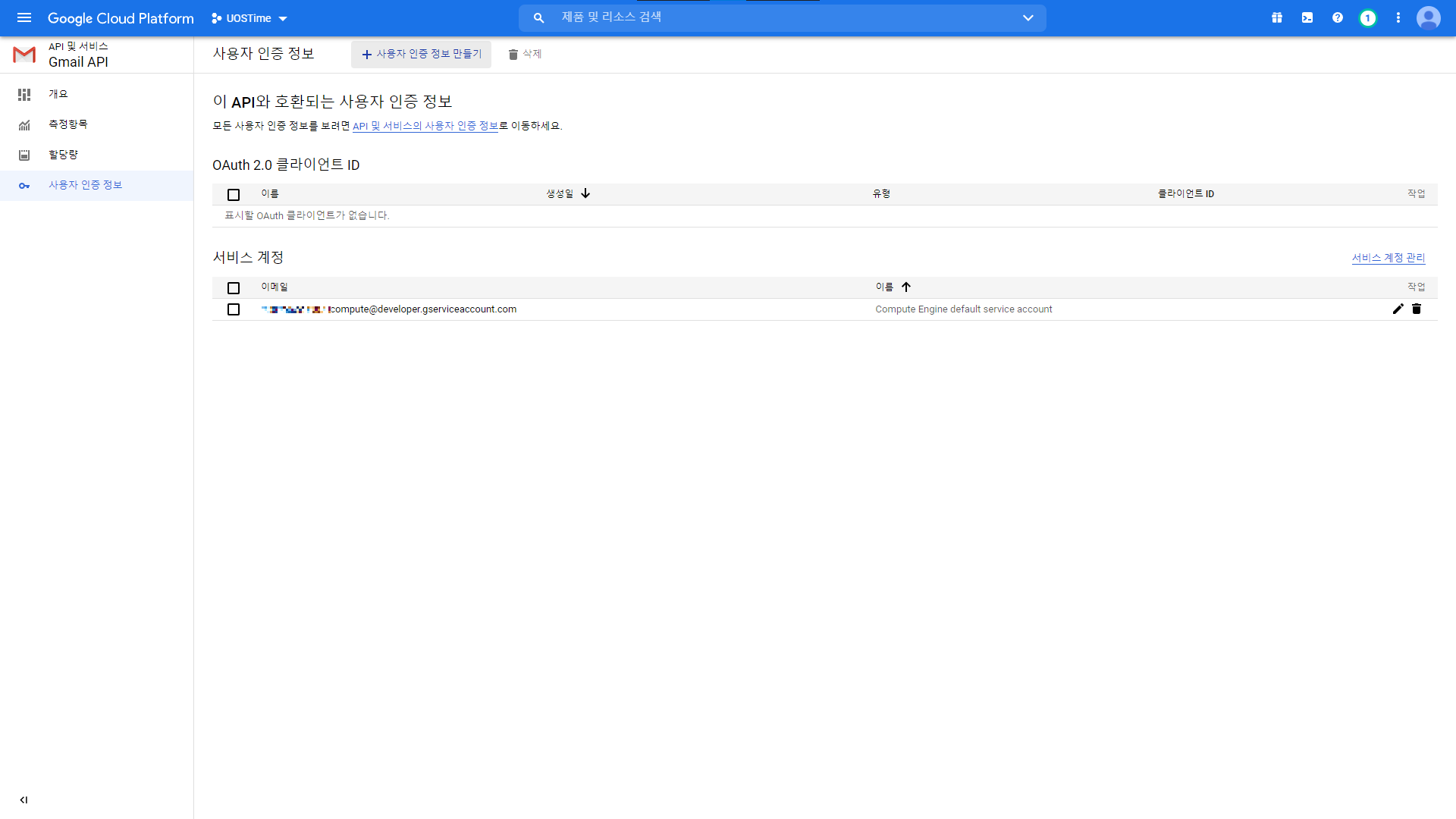Expand the UOSTime project selector
The height and width of the screenshot is (819, 1456).
(x=249, y=18)
